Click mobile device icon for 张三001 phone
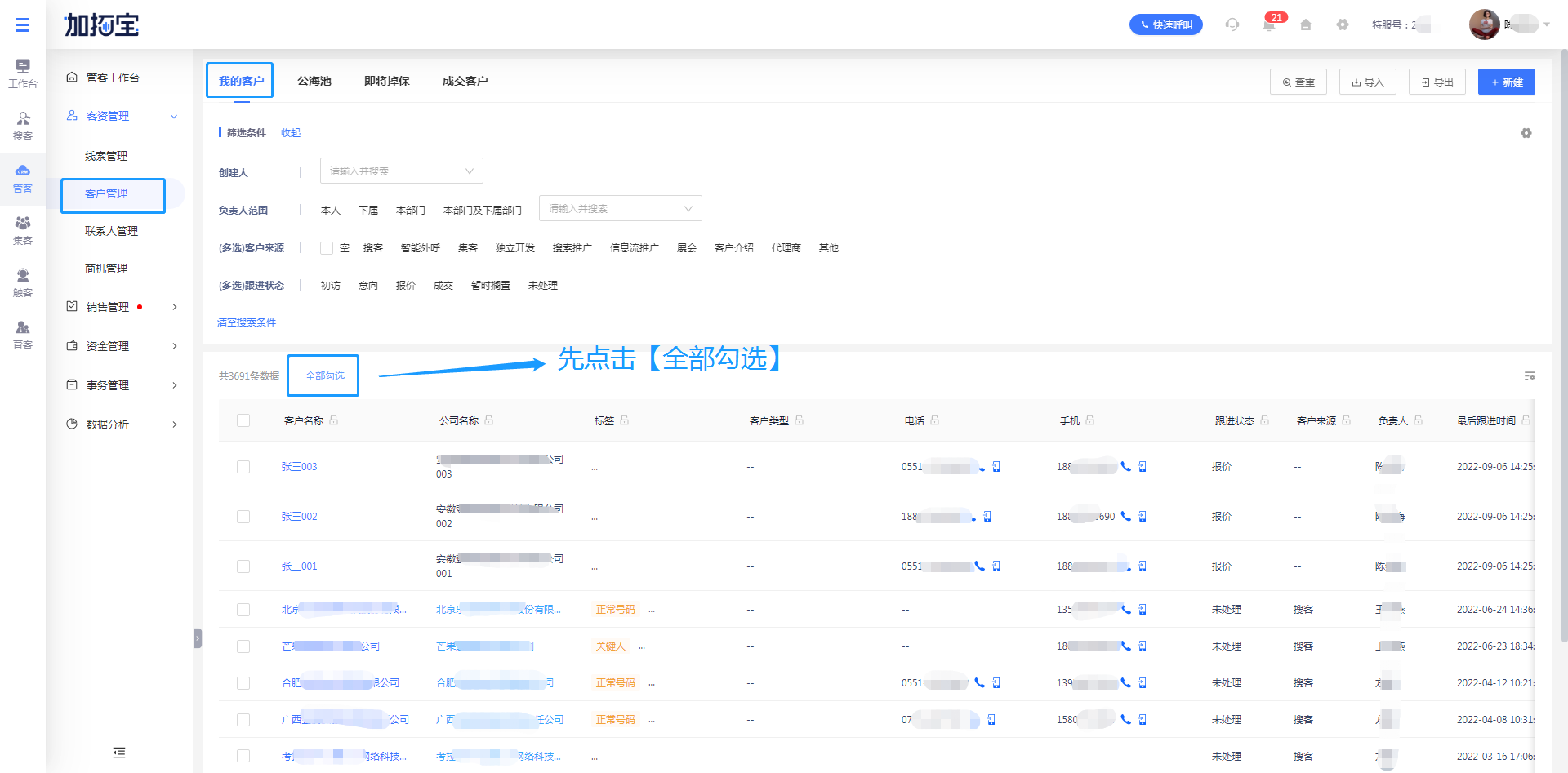The image size is (1568, 773). (x=996, y=566)
